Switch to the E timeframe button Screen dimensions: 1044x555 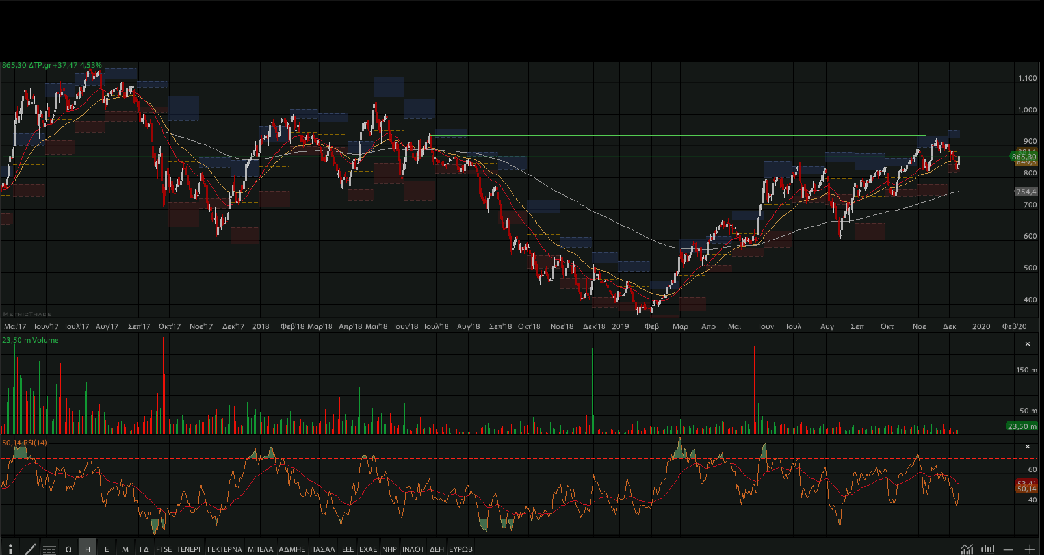[x=106, y=549]
